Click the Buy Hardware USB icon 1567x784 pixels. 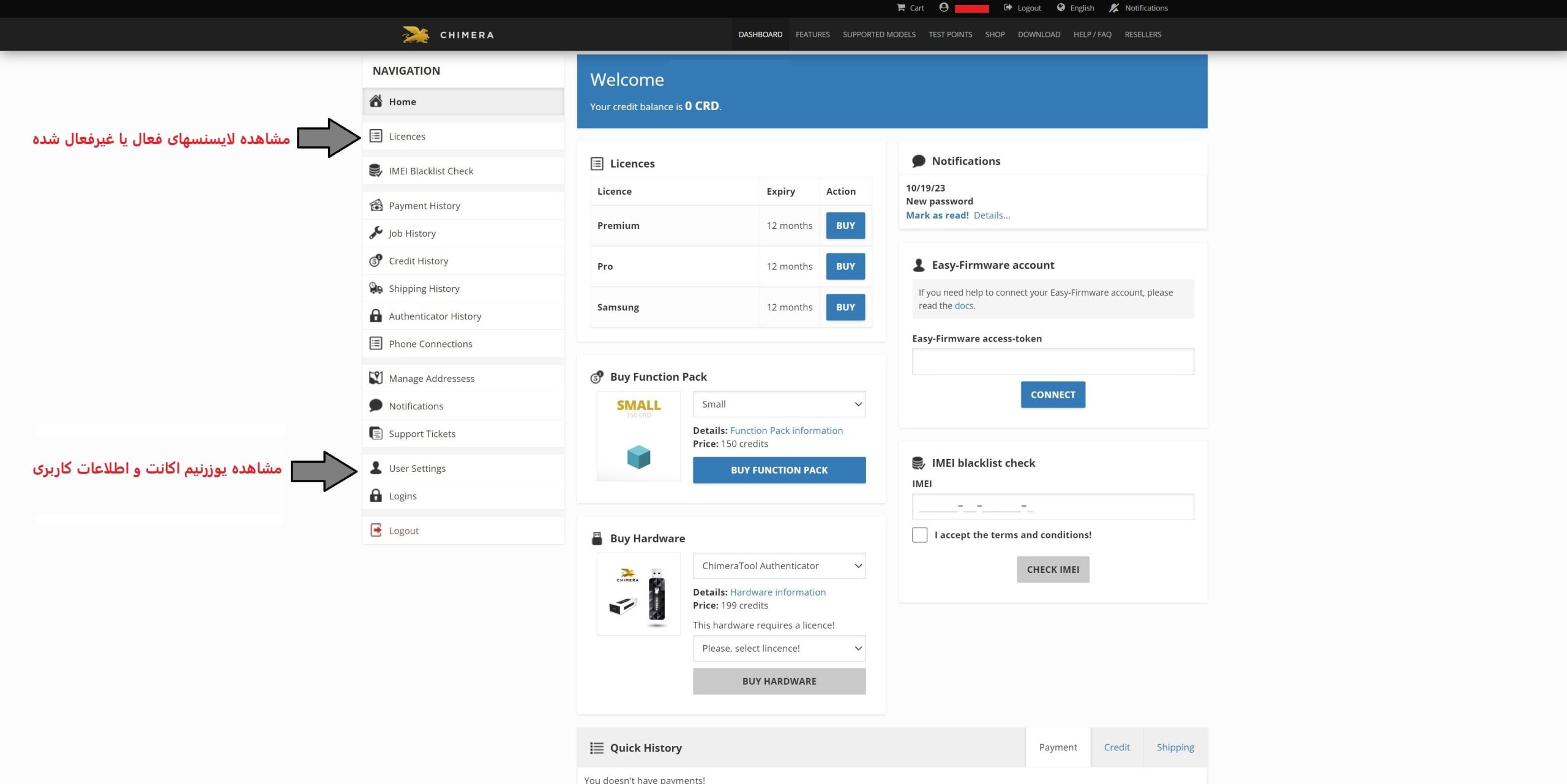597,539
